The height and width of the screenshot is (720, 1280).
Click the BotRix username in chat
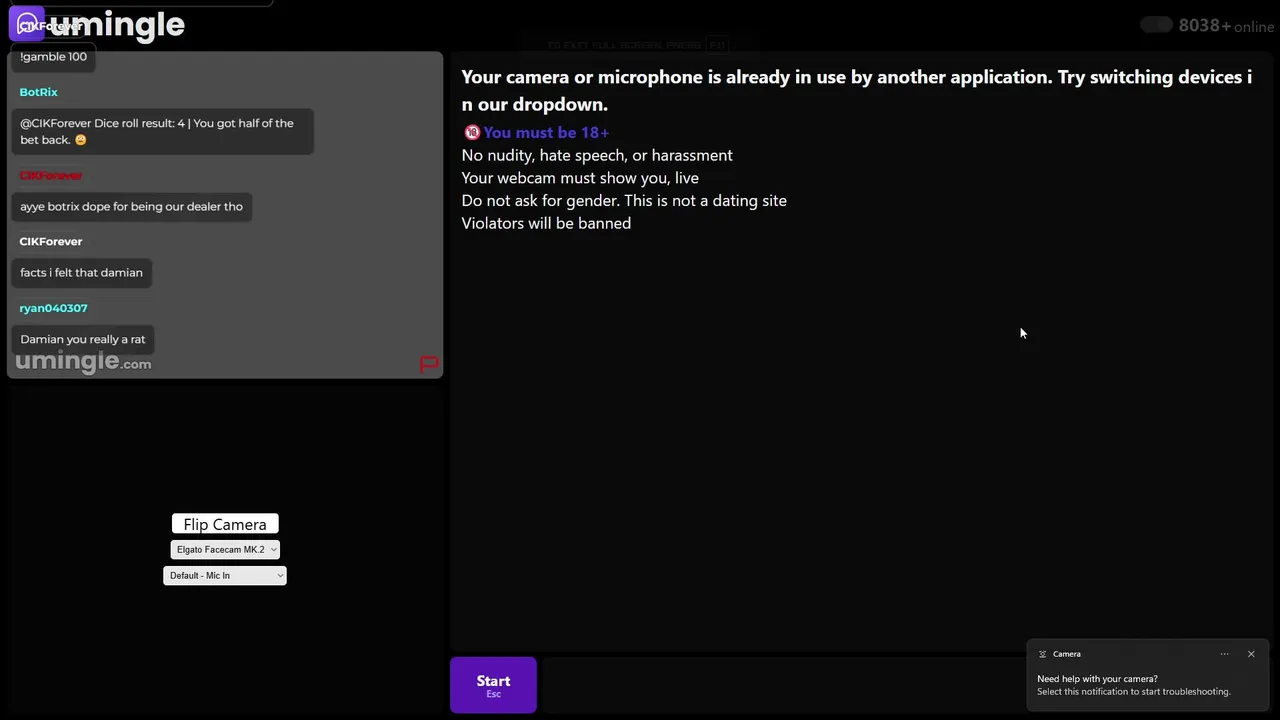[39, 92]
